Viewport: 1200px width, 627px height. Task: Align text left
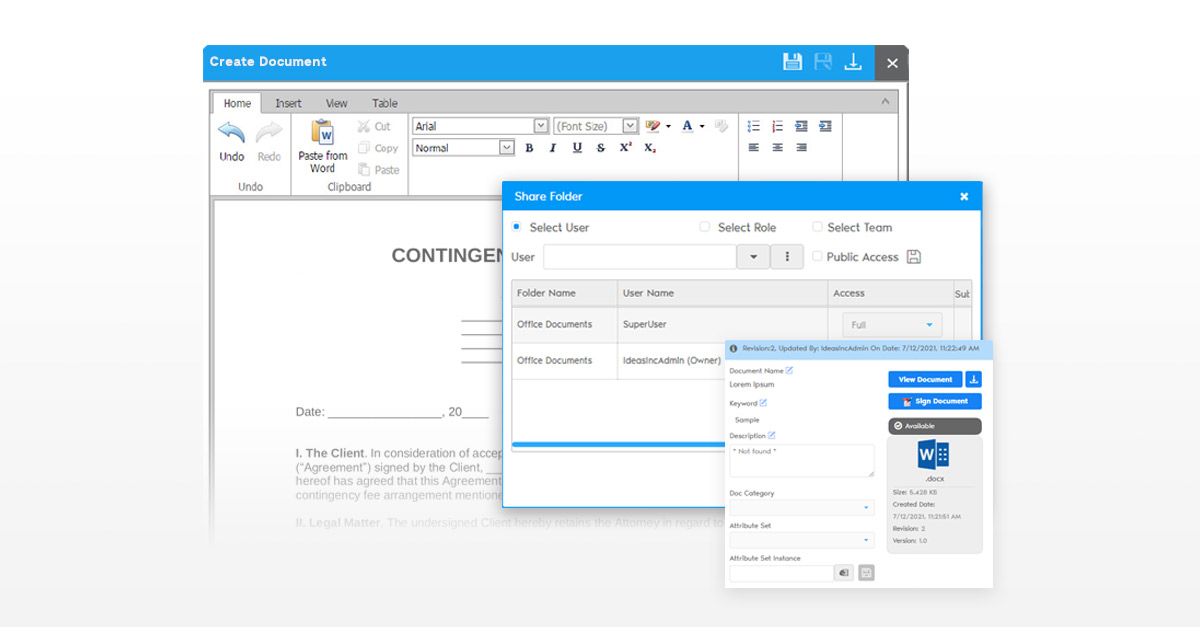pos(754,148)
